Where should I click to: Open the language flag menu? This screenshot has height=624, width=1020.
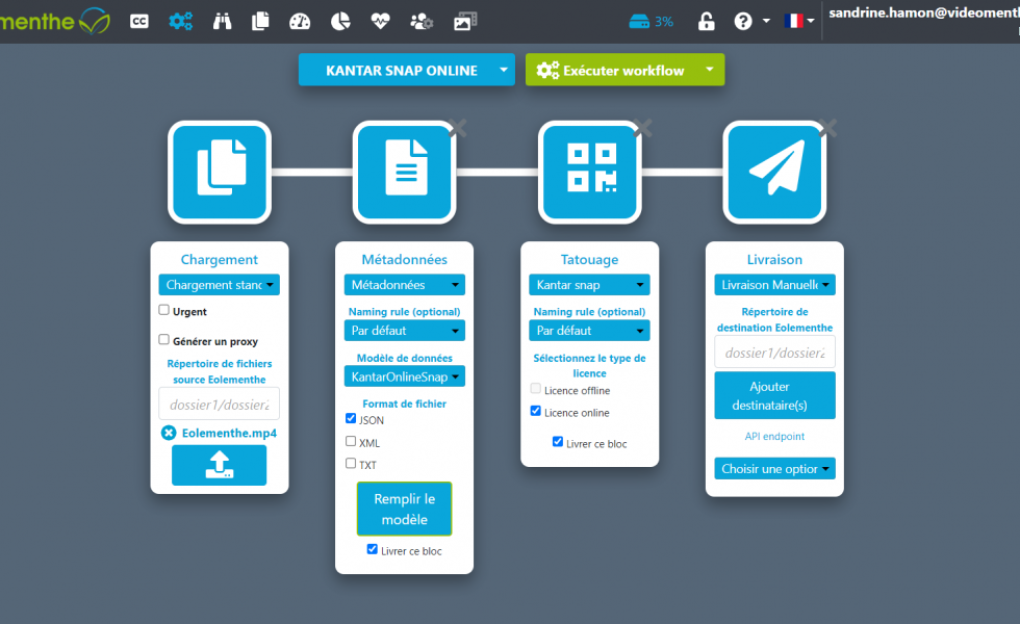(x=801, y=21)
